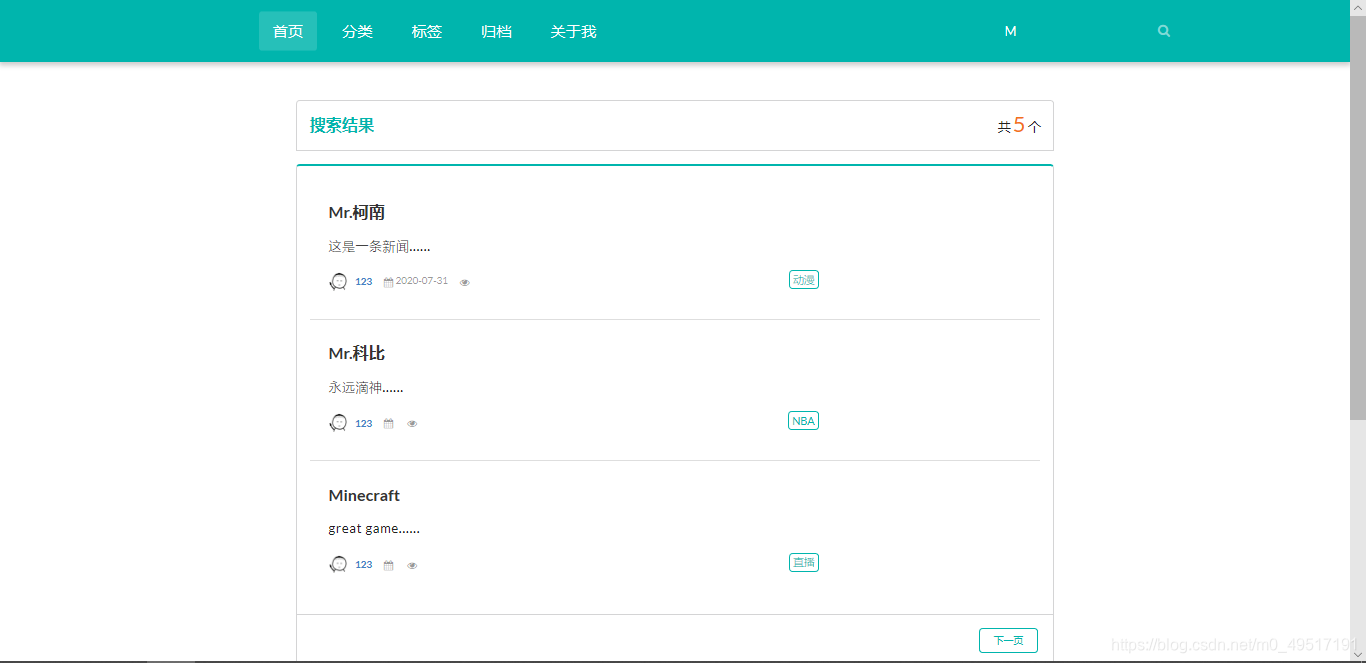1366x663 pixels.
Task: Open the 关于我 nav item
Action: tap(573, 31)
